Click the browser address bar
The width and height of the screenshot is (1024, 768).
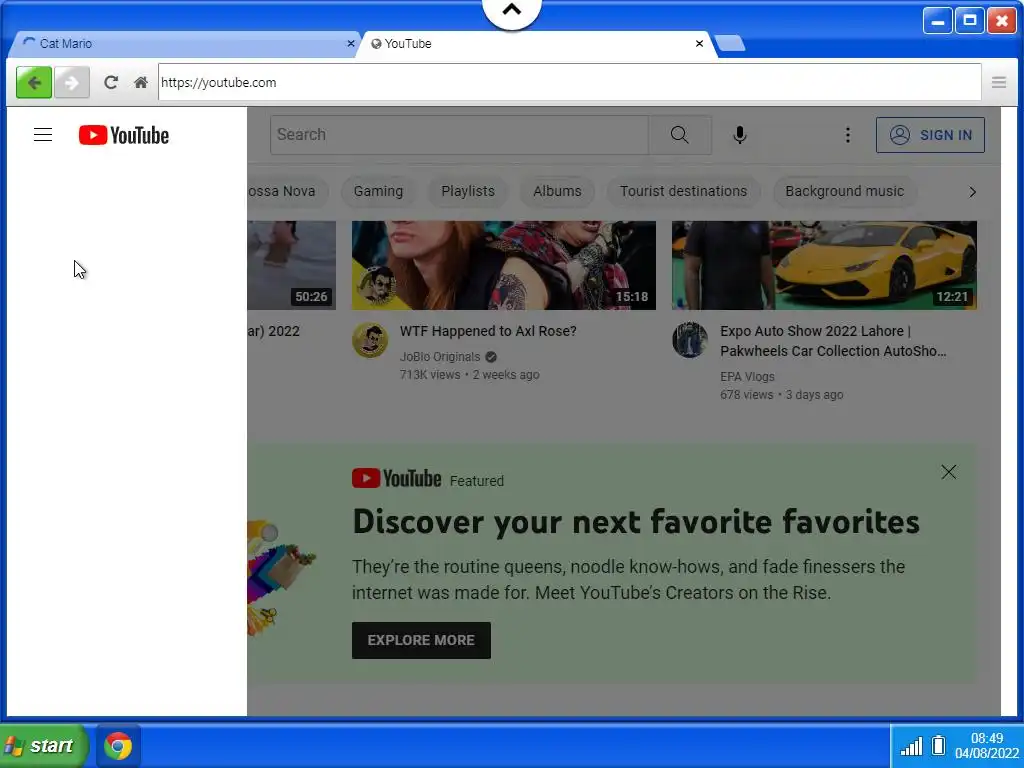[x=569, y=82]
